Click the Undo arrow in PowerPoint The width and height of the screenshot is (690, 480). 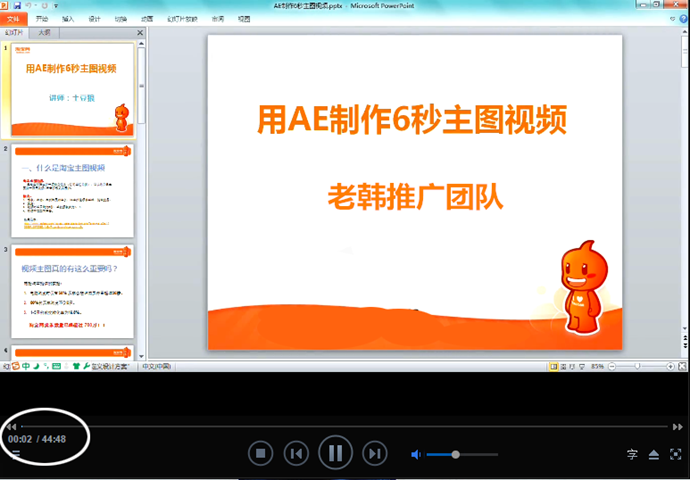point(29,6)
